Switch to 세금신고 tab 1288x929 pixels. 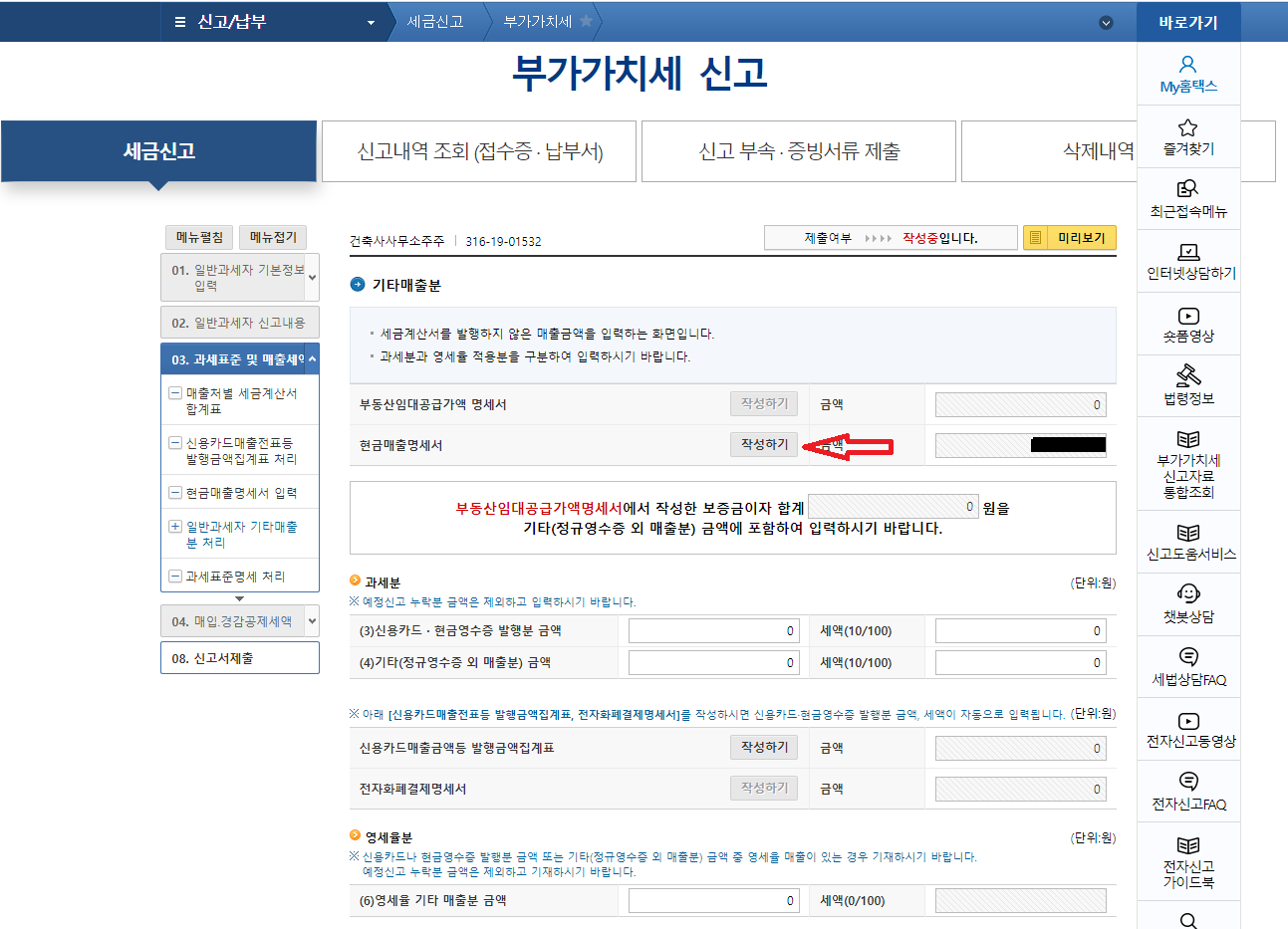(158, 151)
